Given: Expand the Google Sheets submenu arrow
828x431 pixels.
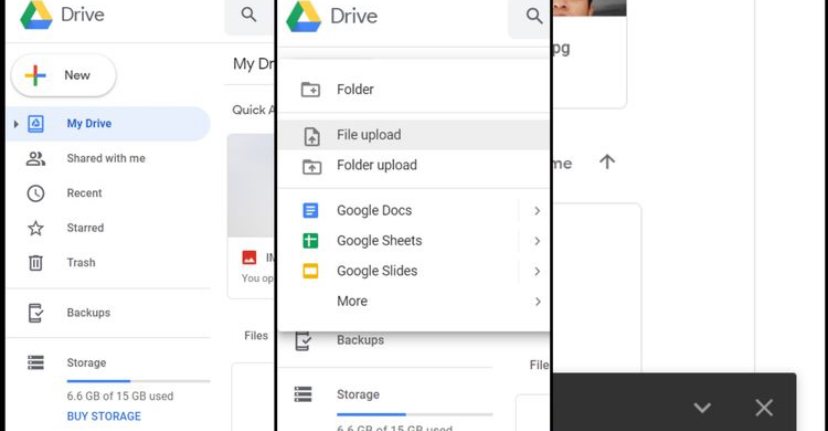Looking at the screenshot, I should point(537,241).
